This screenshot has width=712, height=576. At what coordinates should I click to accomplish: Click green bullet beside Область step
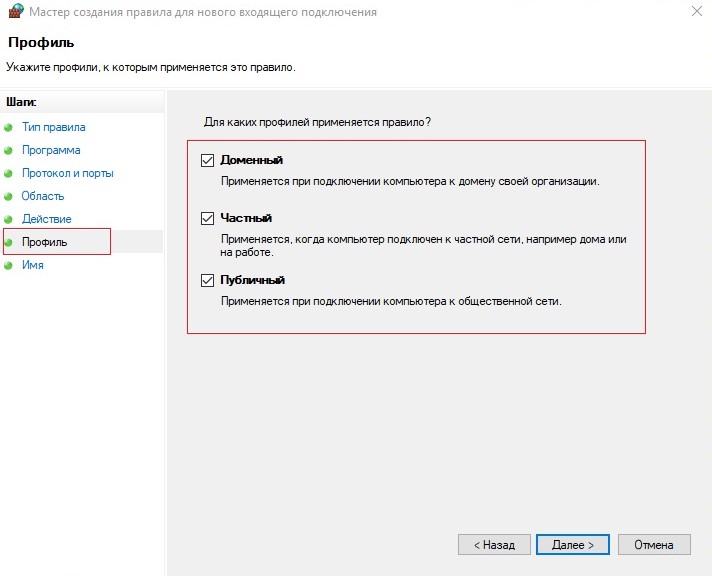tap(8, 196)
